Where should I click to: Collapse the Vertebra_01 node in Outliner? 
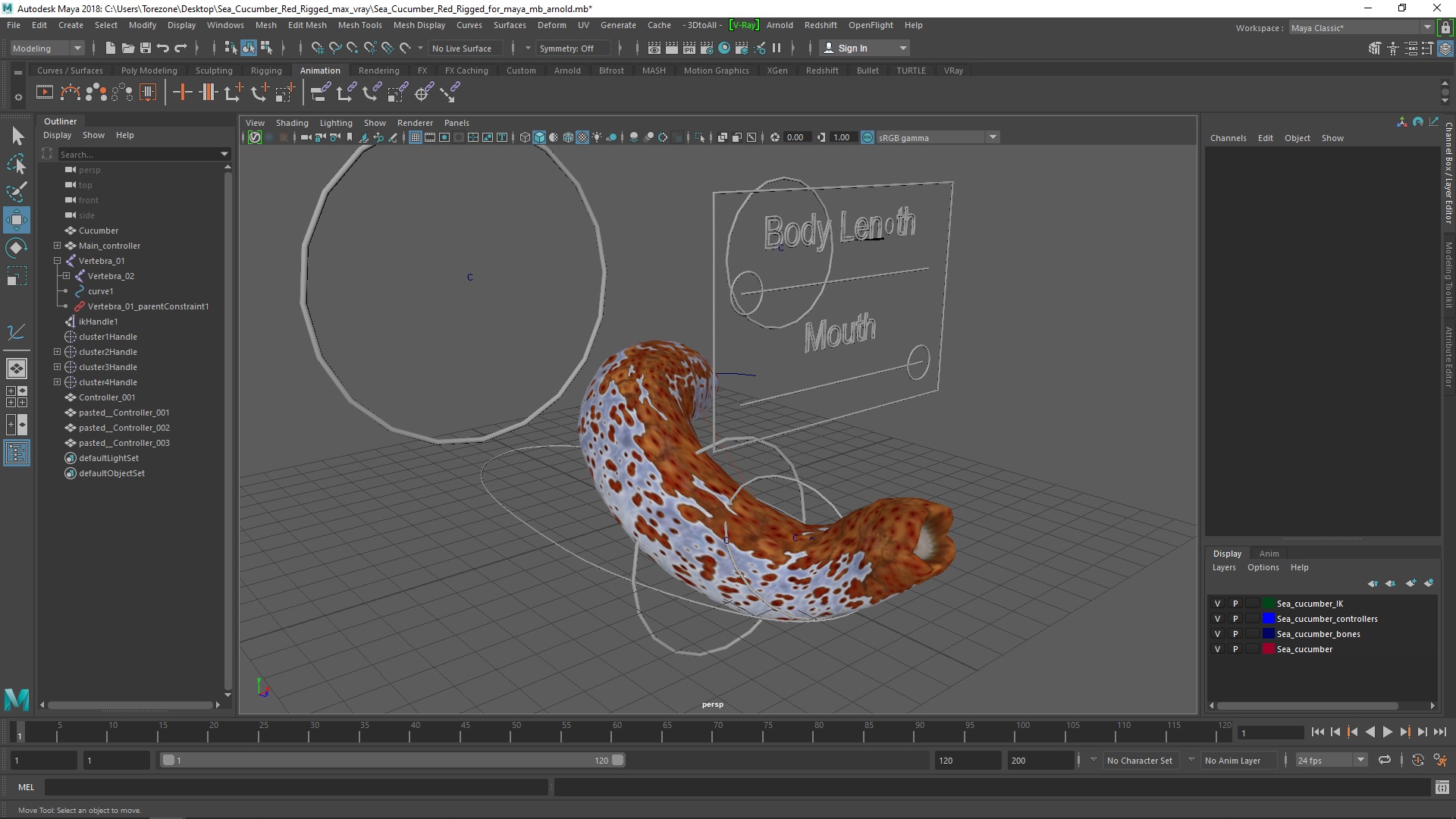point(57,261)
